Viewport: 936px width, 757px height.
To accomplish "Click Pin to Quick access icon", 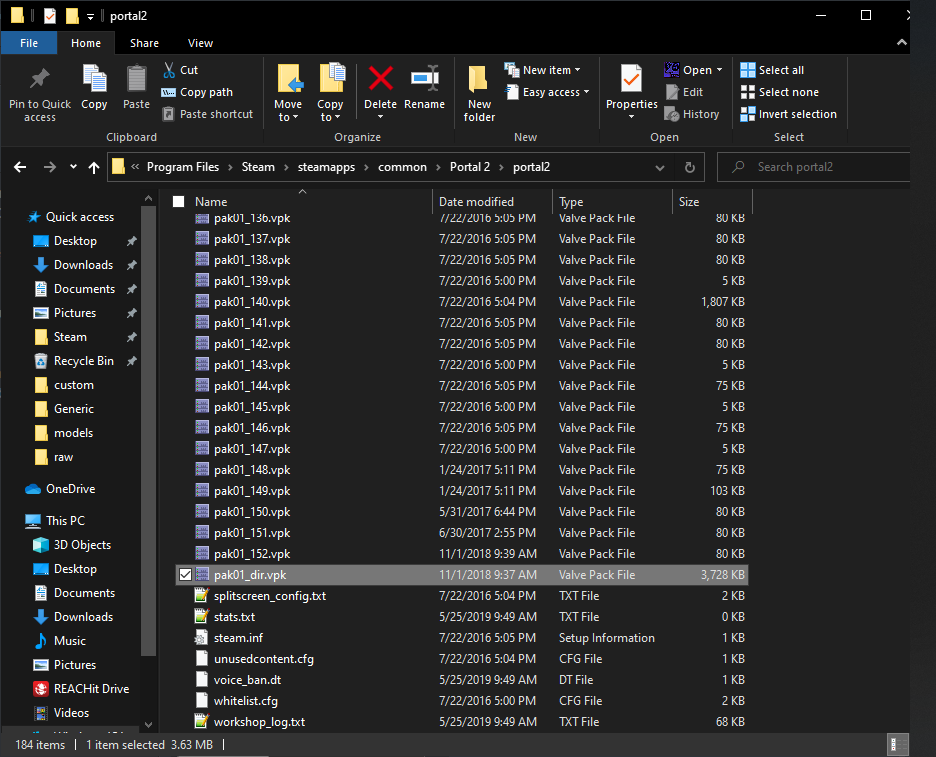I will click(x=40, y=78).
